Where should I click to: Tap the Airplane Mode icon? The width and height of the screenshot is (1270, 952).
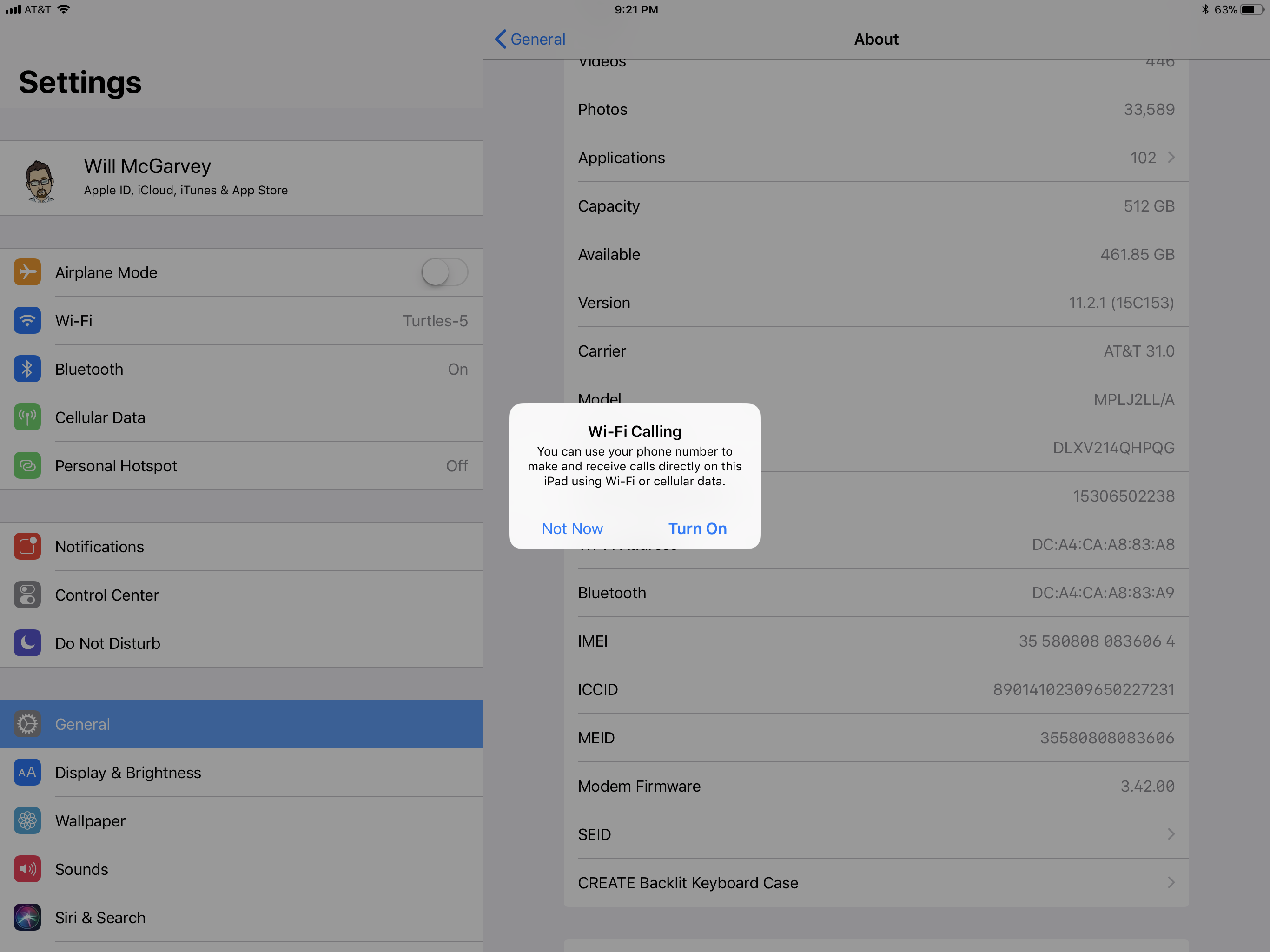(27, 272)
